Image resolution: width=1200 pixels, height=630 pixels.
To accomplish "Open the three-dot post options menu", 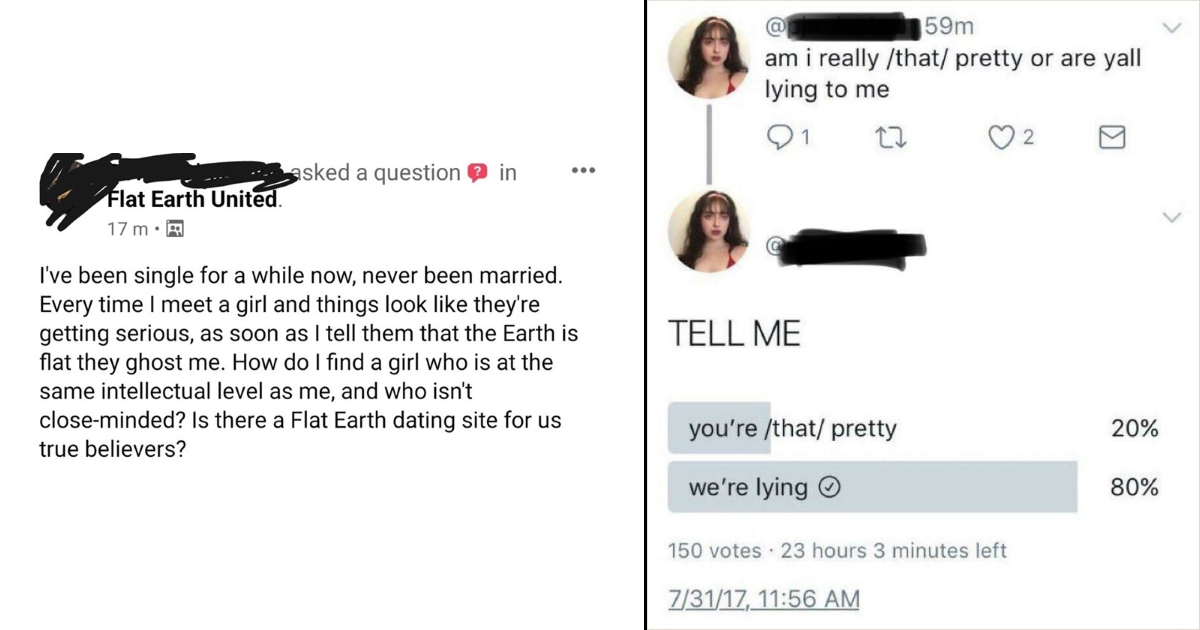I will coord(582,171).
